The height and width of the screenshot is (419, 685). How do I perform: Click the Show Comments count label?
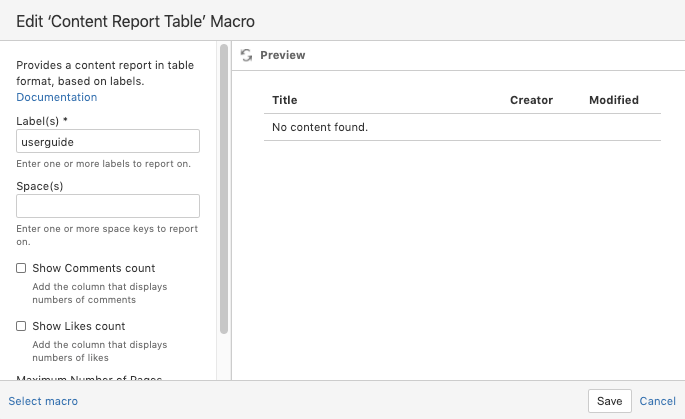coord(94,268)
